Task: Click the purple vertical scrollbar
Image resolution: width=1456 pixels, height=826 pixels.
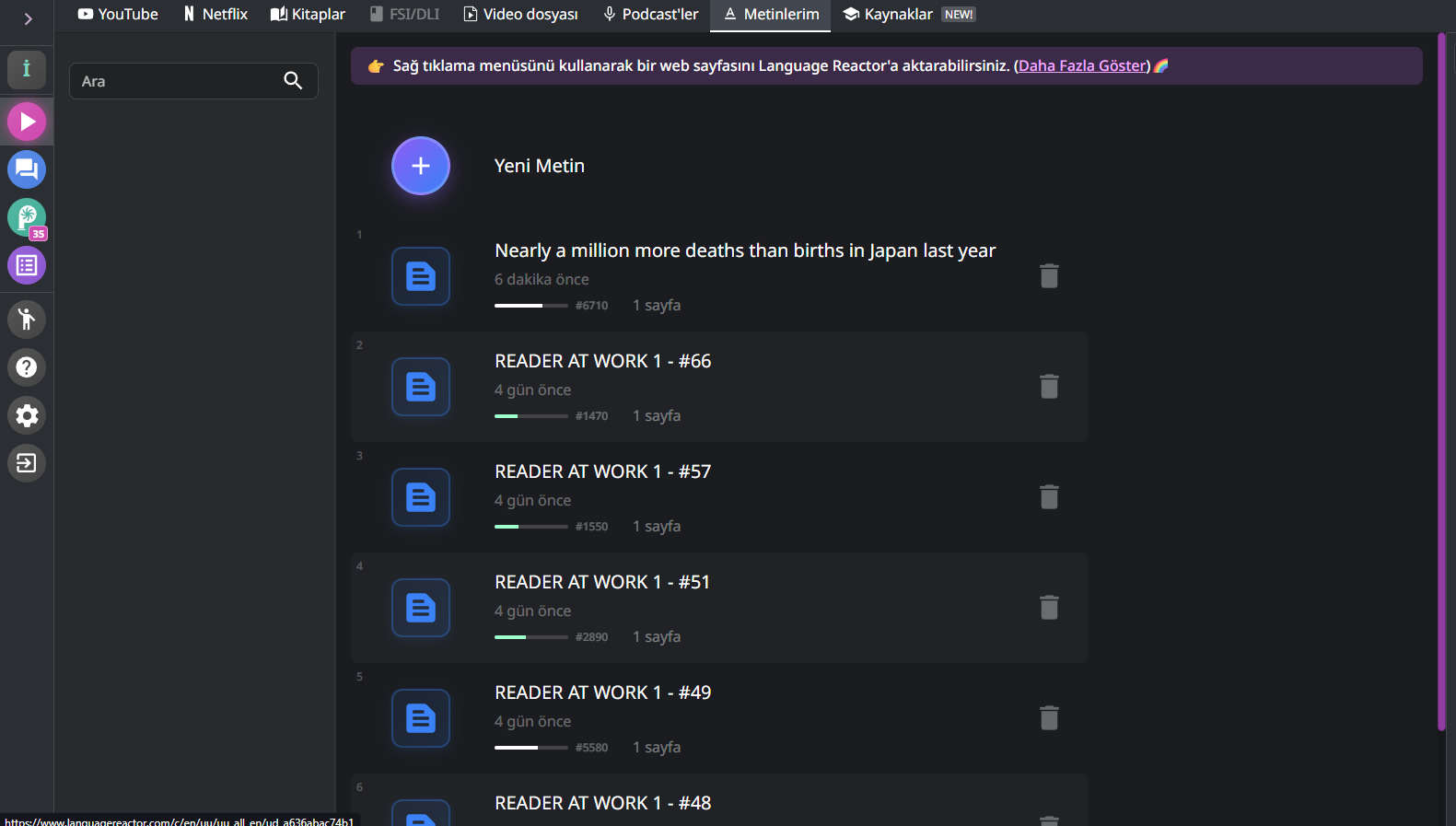Action: [1441, 382]
